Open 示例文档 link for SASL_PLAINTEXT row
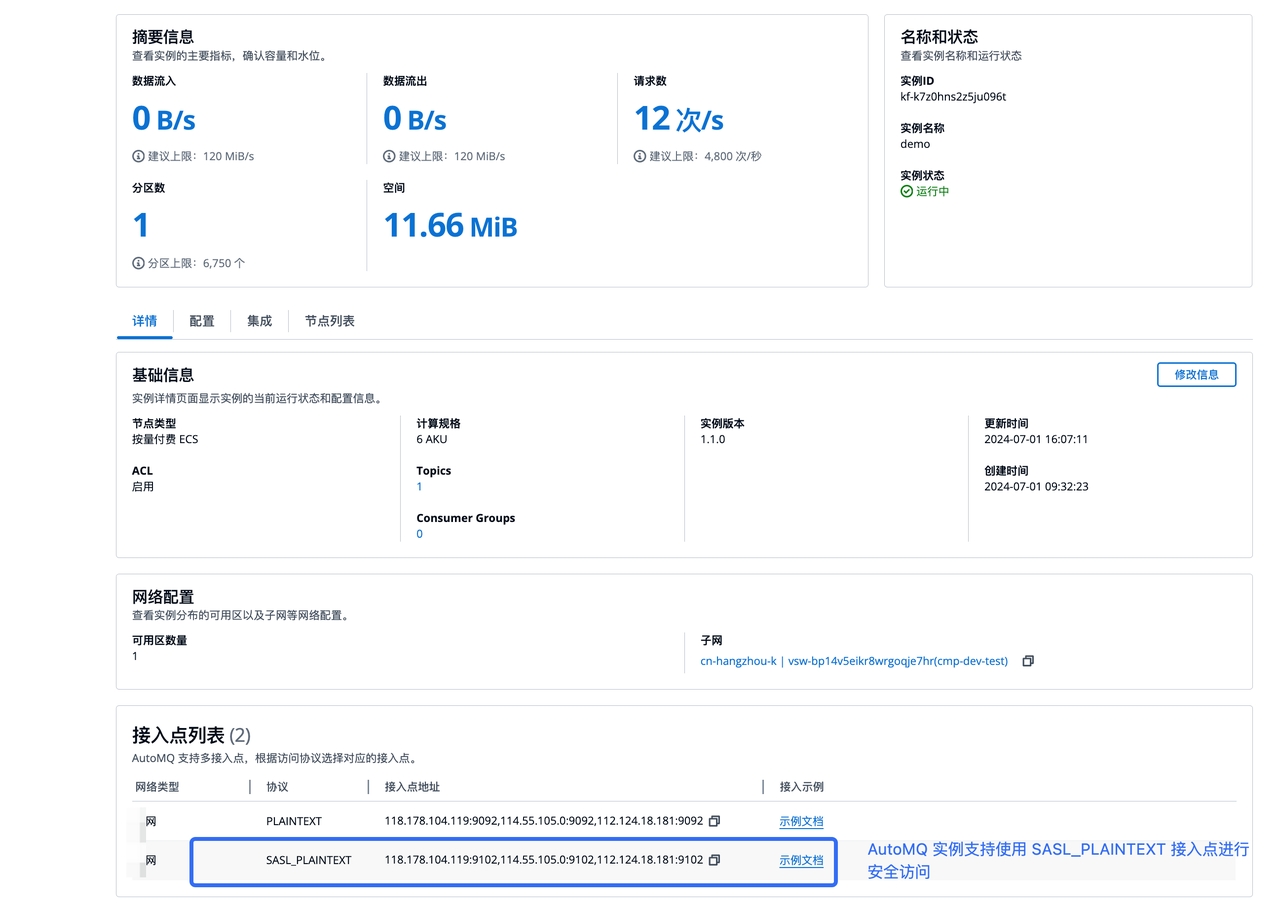1280x904 pixels. click(x=801, y=860)
